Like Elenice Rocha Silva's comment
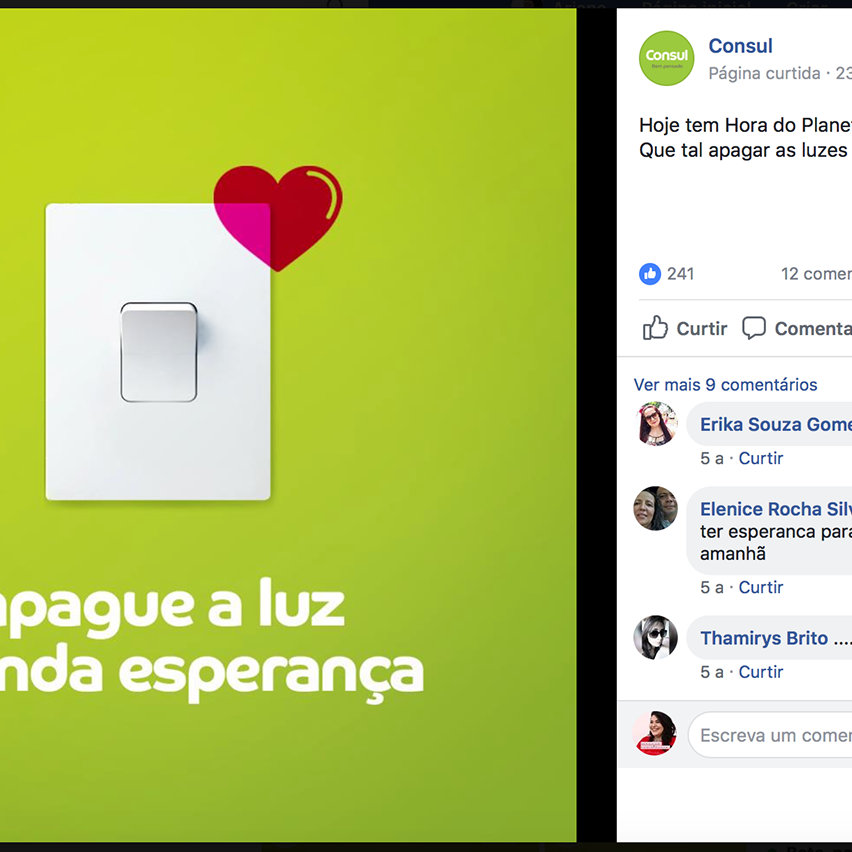 (761, 587)
